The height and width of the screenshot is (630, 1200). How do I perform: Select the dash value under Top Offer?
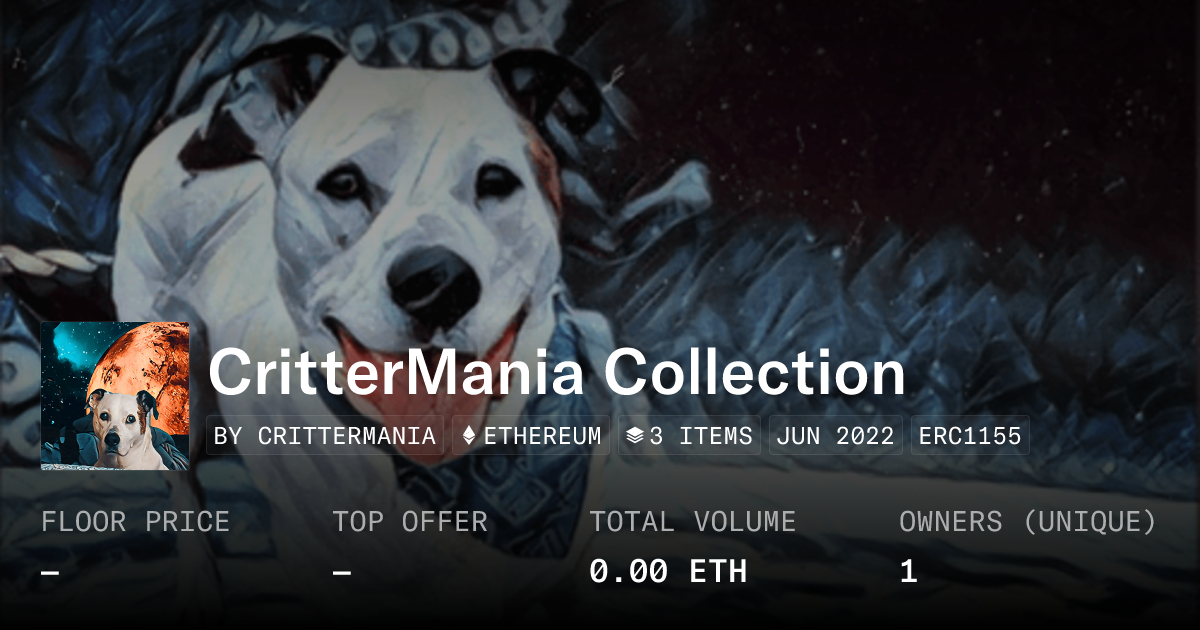coord(342,573)
